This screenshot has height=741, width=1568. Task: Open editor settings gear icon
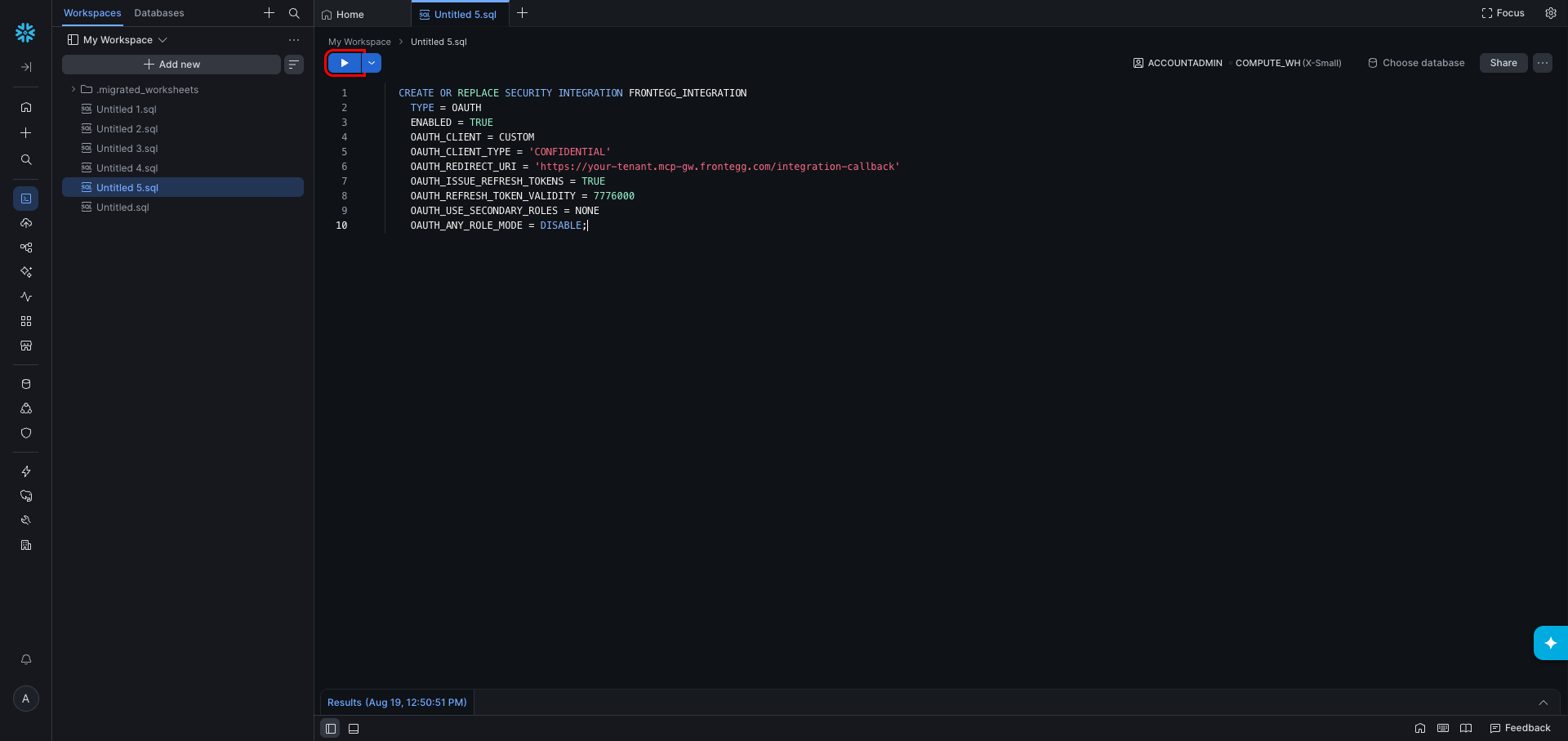point(1551,13)
